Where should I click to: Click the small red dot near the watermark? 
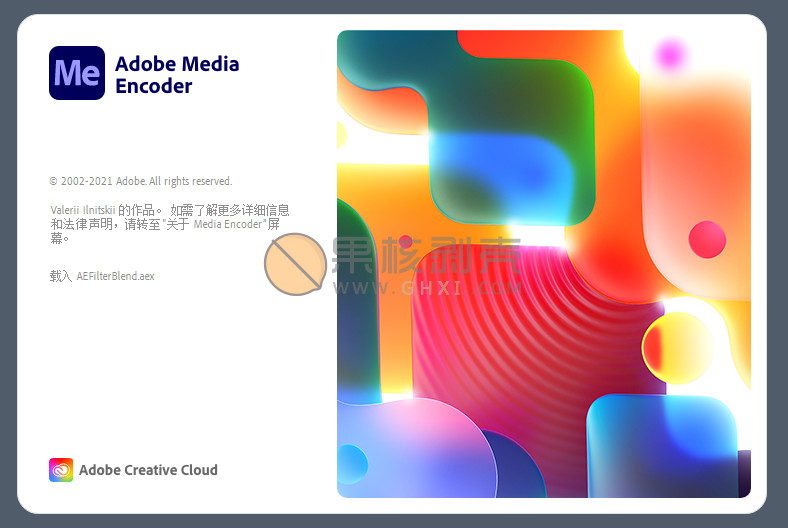[405, 242]
